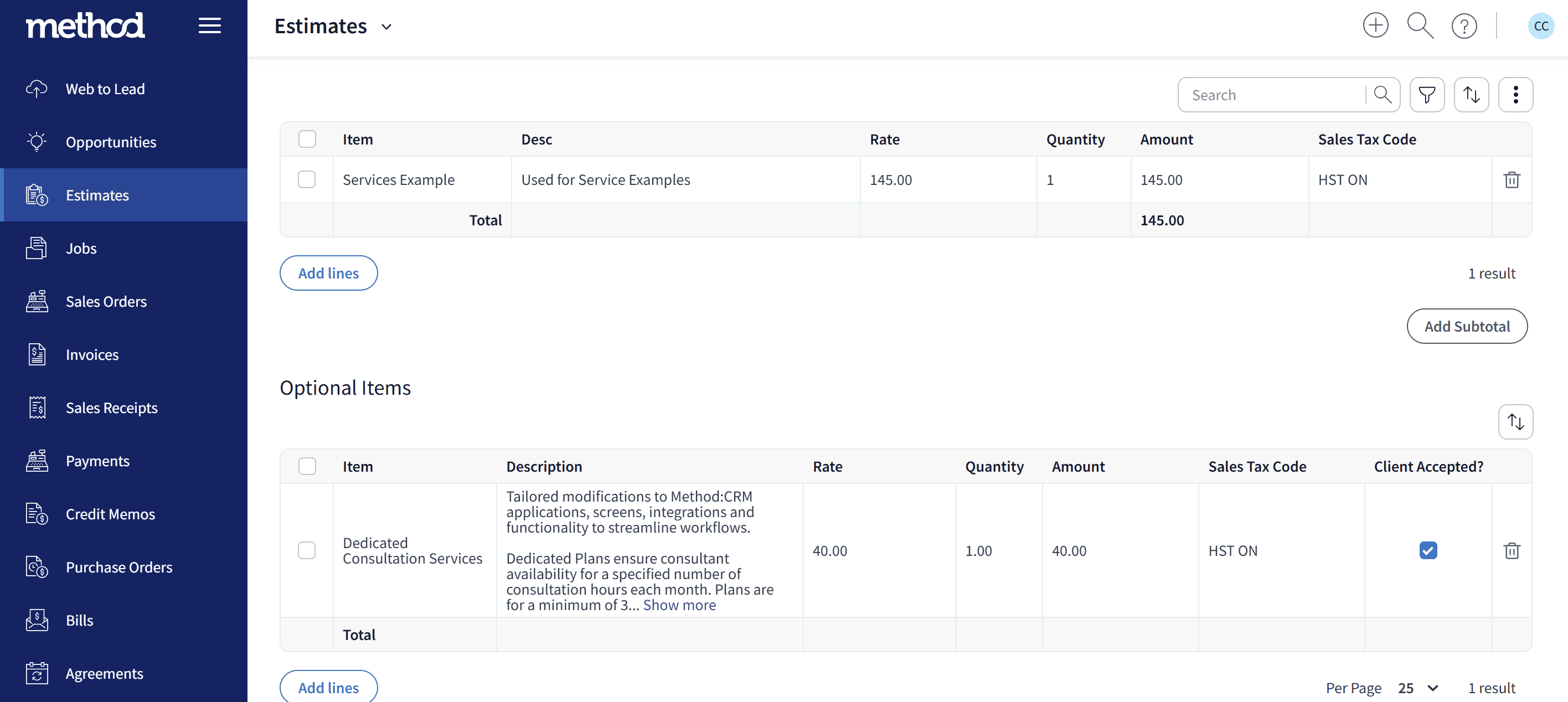Open the help question mark icon
1568x702 pixels.
pos(1464,26)
